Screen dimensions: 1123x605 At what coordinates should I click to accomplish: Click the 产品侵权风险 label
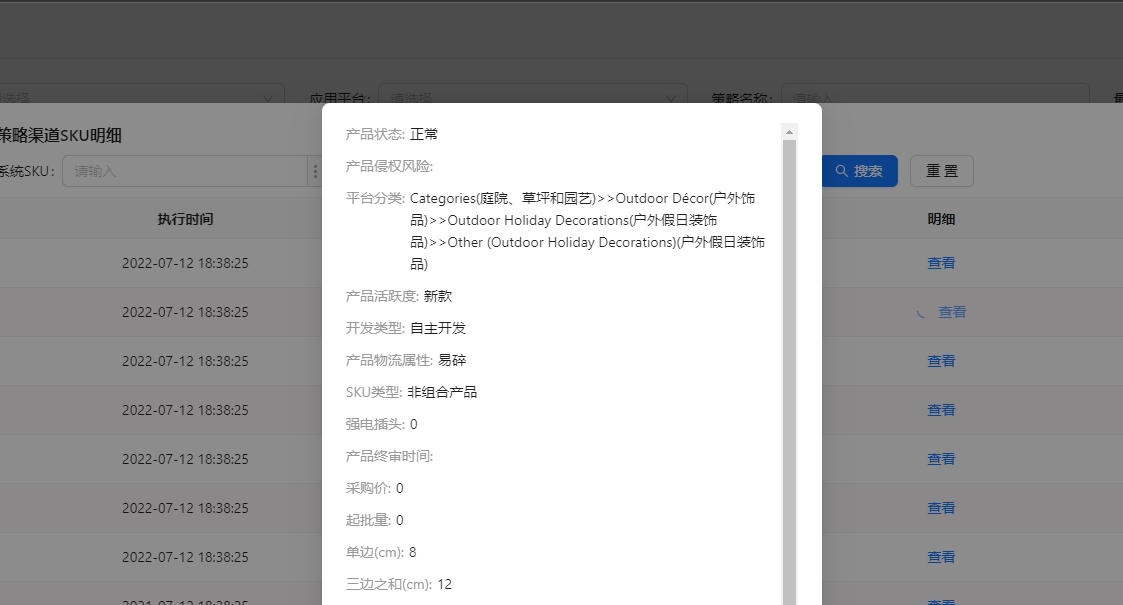[x=390, y=166]
